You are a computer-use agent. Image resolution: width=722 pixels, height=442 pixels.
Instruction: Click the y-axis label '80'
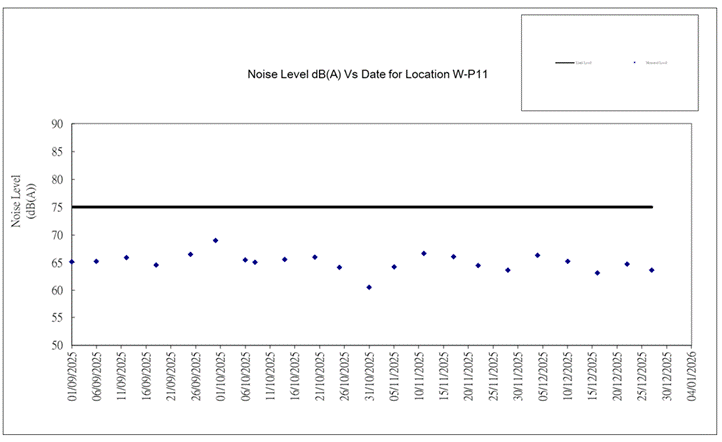57,180
